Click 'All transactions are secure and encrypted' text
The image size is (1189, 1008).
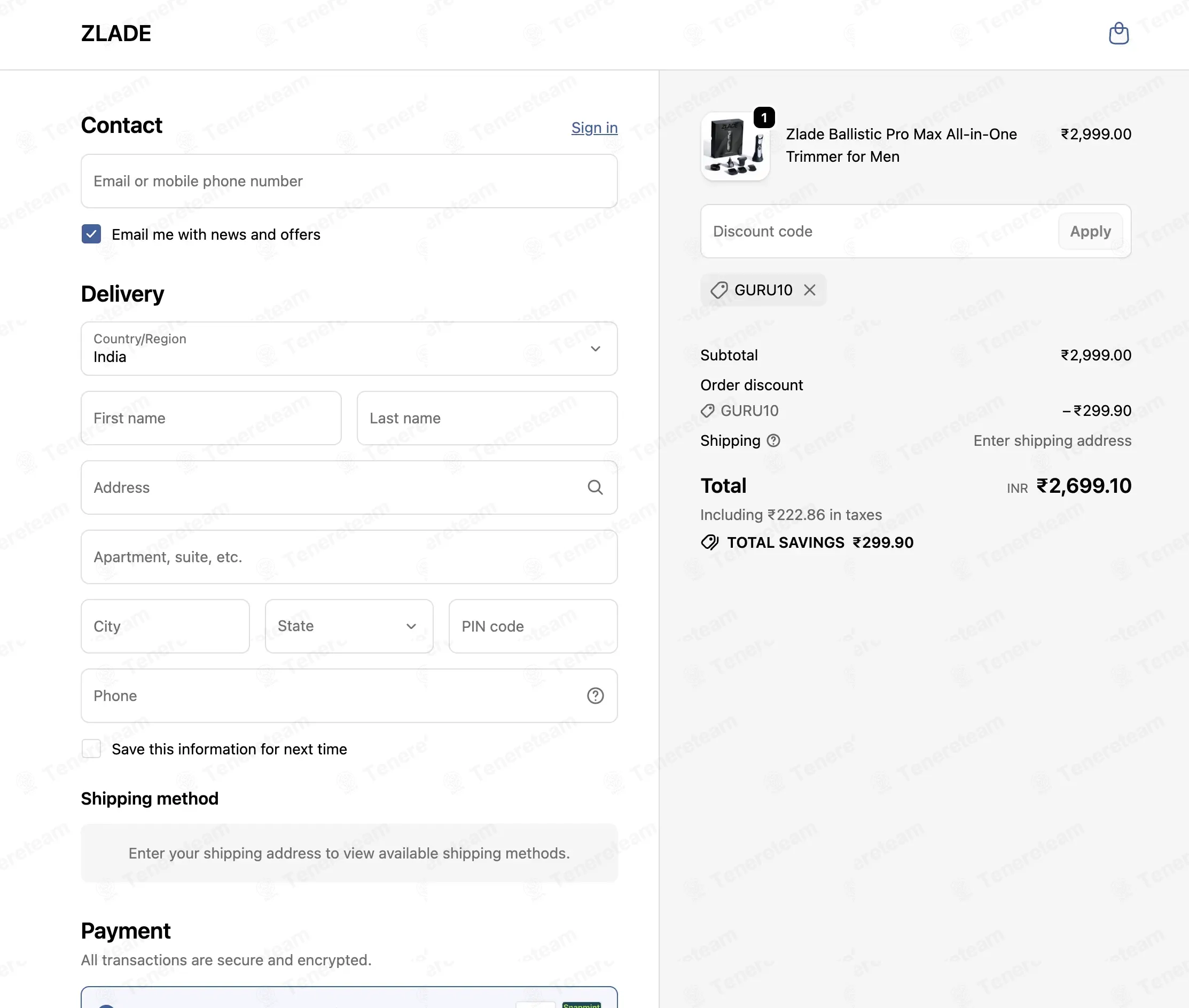click(226, 960)
